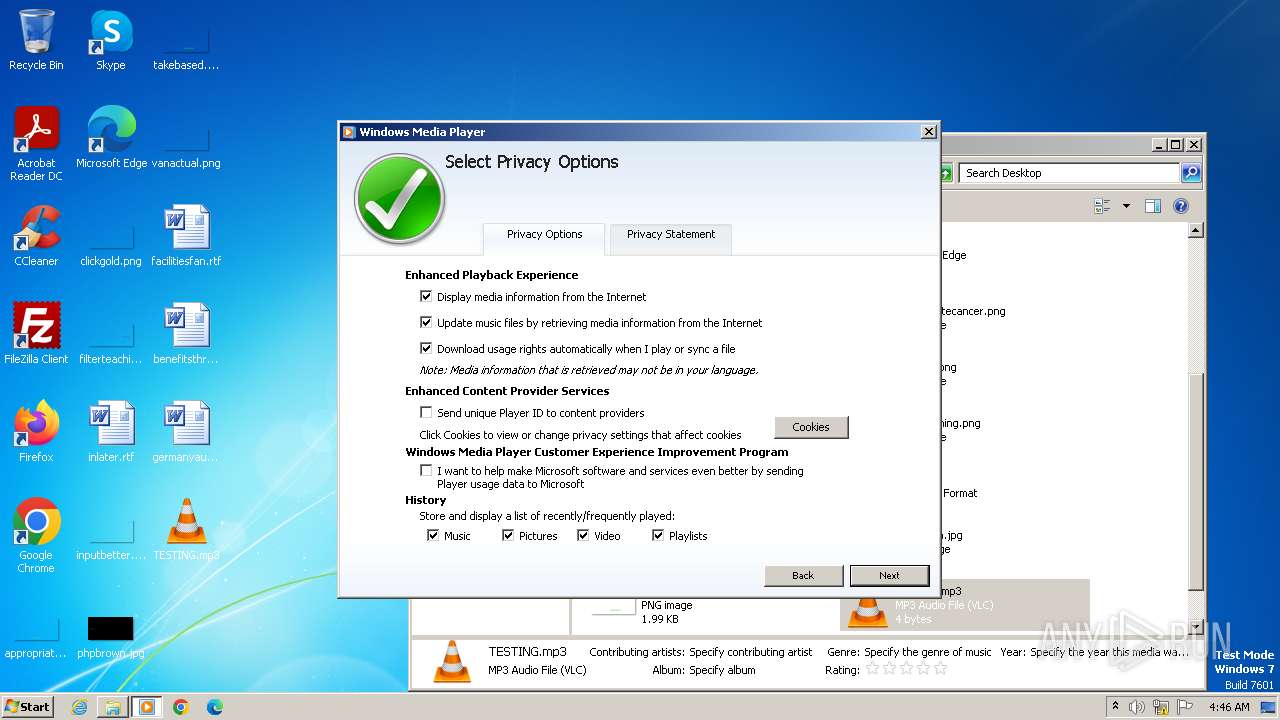
Task: Uncheck Music history checkbox
Action: tap(433, 536)
